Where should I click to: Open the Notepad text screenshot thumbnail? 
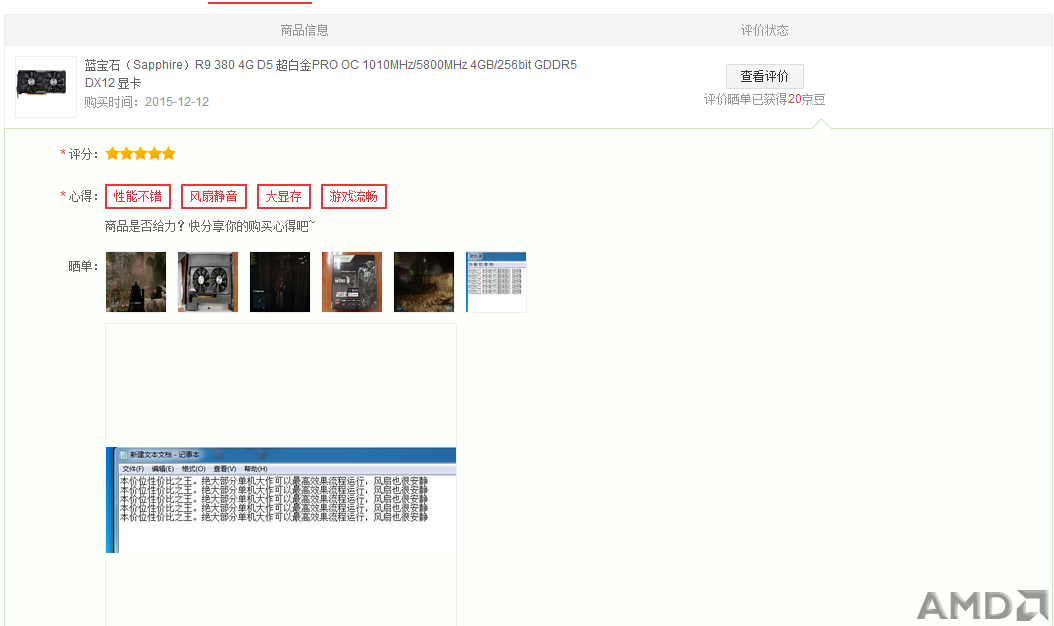click(496, 282)
